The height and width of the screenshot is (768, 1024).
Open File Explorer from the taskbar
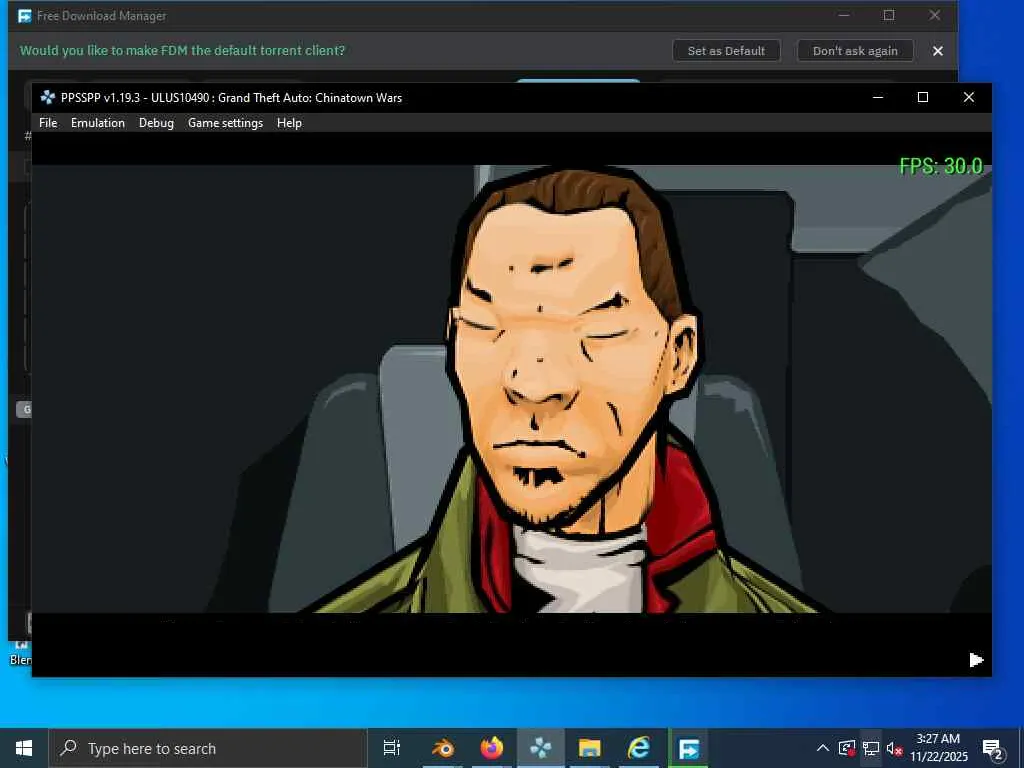coord(590,748)
